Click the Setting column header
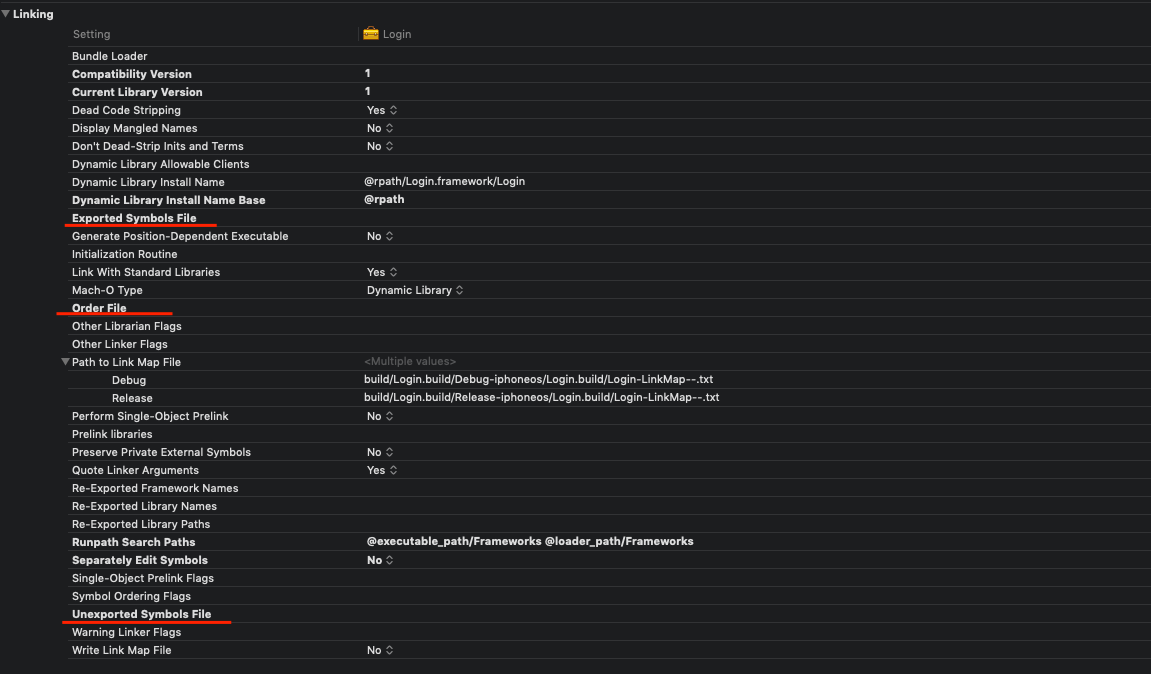The height and width of the screenshot is (674, 1151). coord(91,34)
